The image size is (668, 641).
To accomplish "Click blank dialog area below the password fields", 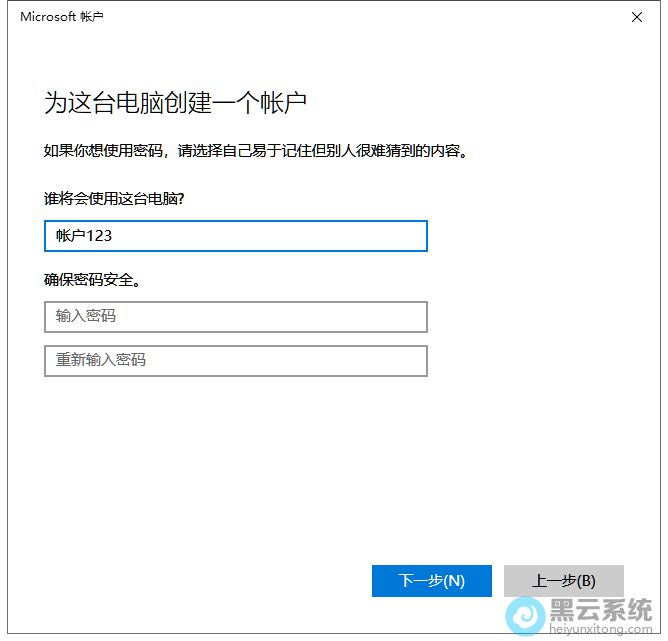I will click(300, 460).
